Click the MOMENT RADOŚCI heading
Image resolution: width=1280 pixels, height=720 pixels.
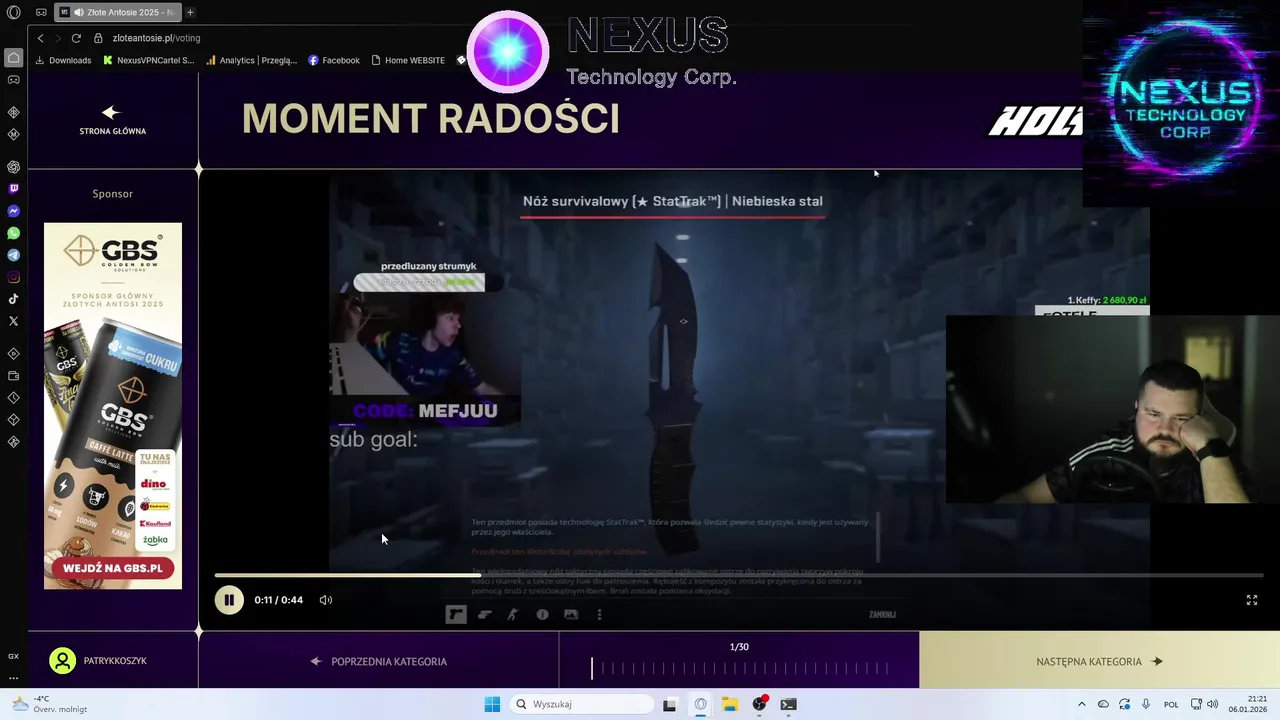pyautogui.click(x=431, y=119)
